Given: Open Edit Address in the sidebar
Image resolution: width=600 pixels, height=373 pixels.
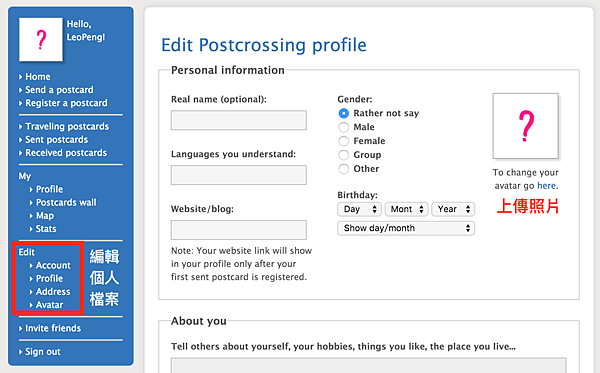Looking at the screenshot, I should [x=53, y=292].
